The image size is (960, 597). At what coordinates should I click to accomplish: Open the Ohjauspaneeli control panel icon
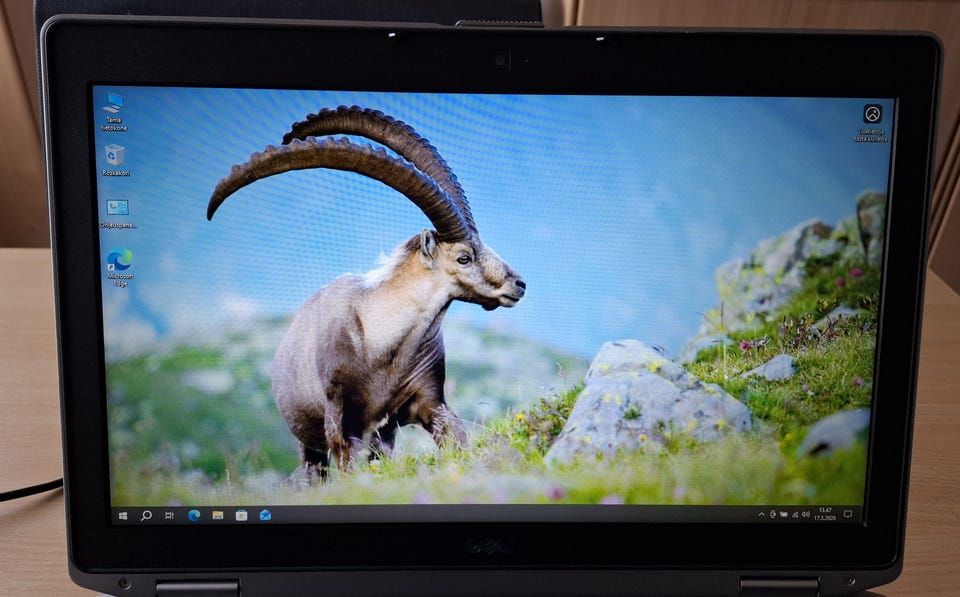pyautogui.click(x=118, y=213)
